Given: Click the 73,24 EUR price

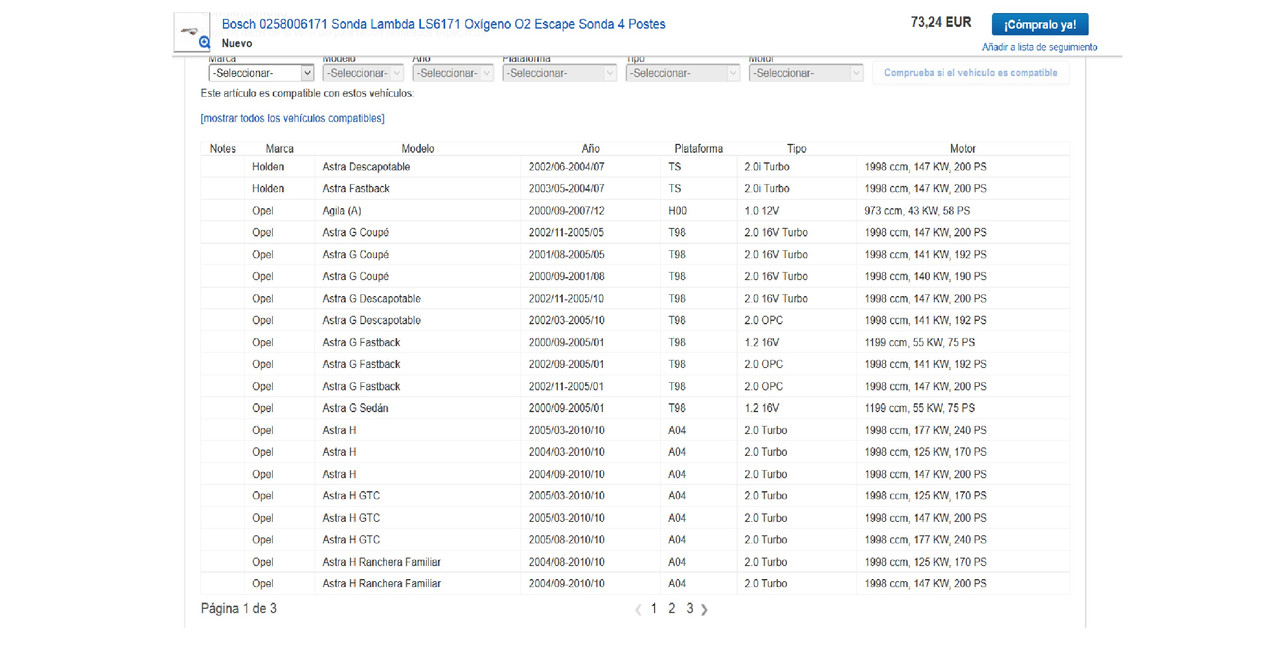Looking at the screenshot, I should tap(941, 22).
